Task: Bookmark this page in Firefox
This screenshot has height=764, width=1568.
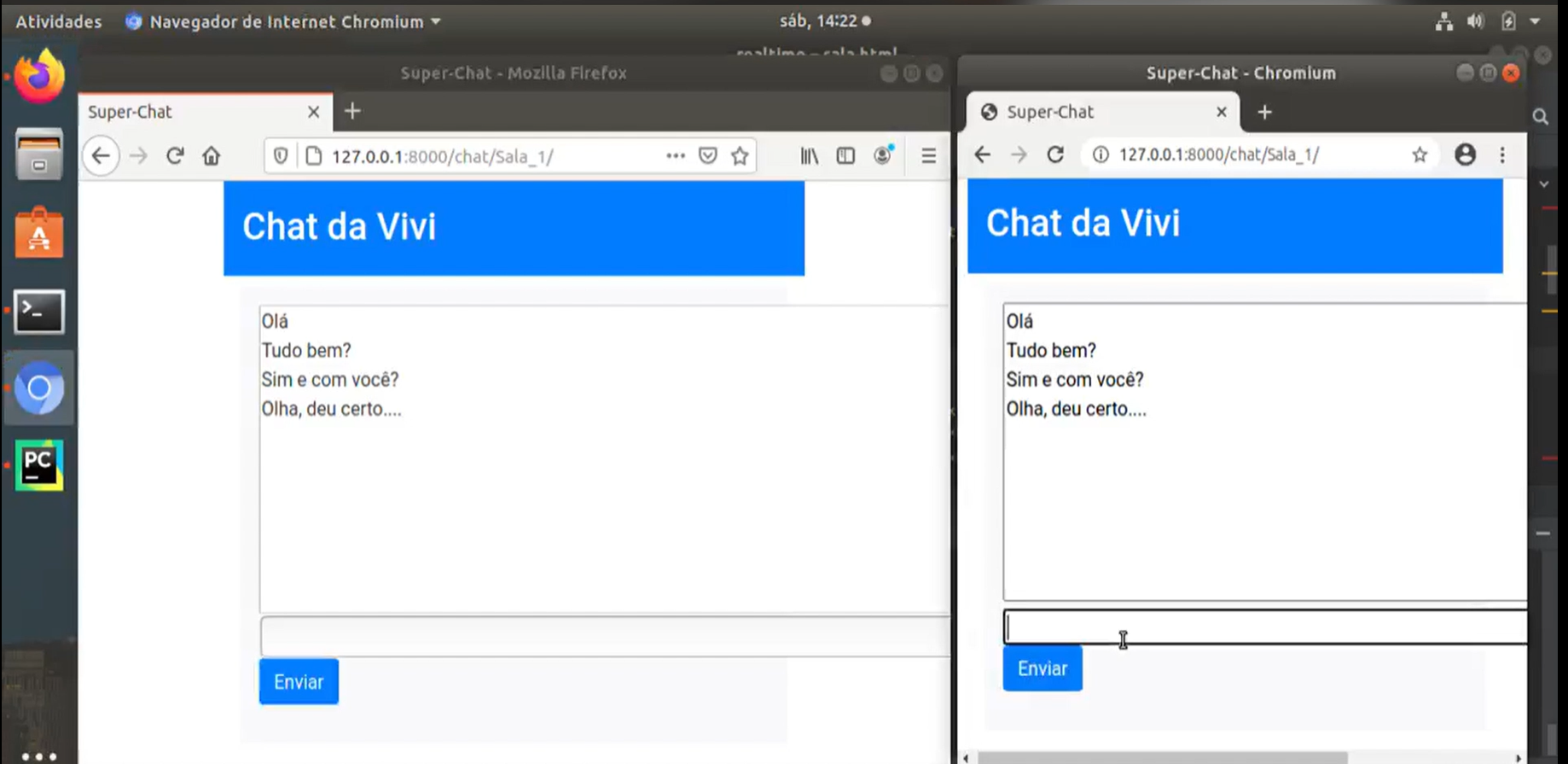Action: pos(740,156)
